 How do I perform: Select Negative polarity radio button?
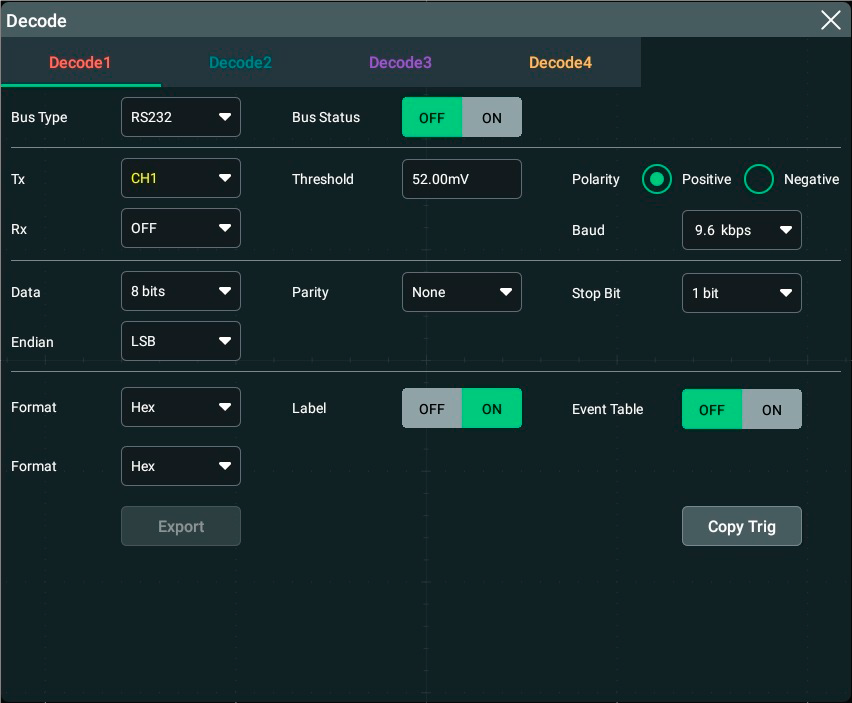pyautogui.click(x=760, y=180)
